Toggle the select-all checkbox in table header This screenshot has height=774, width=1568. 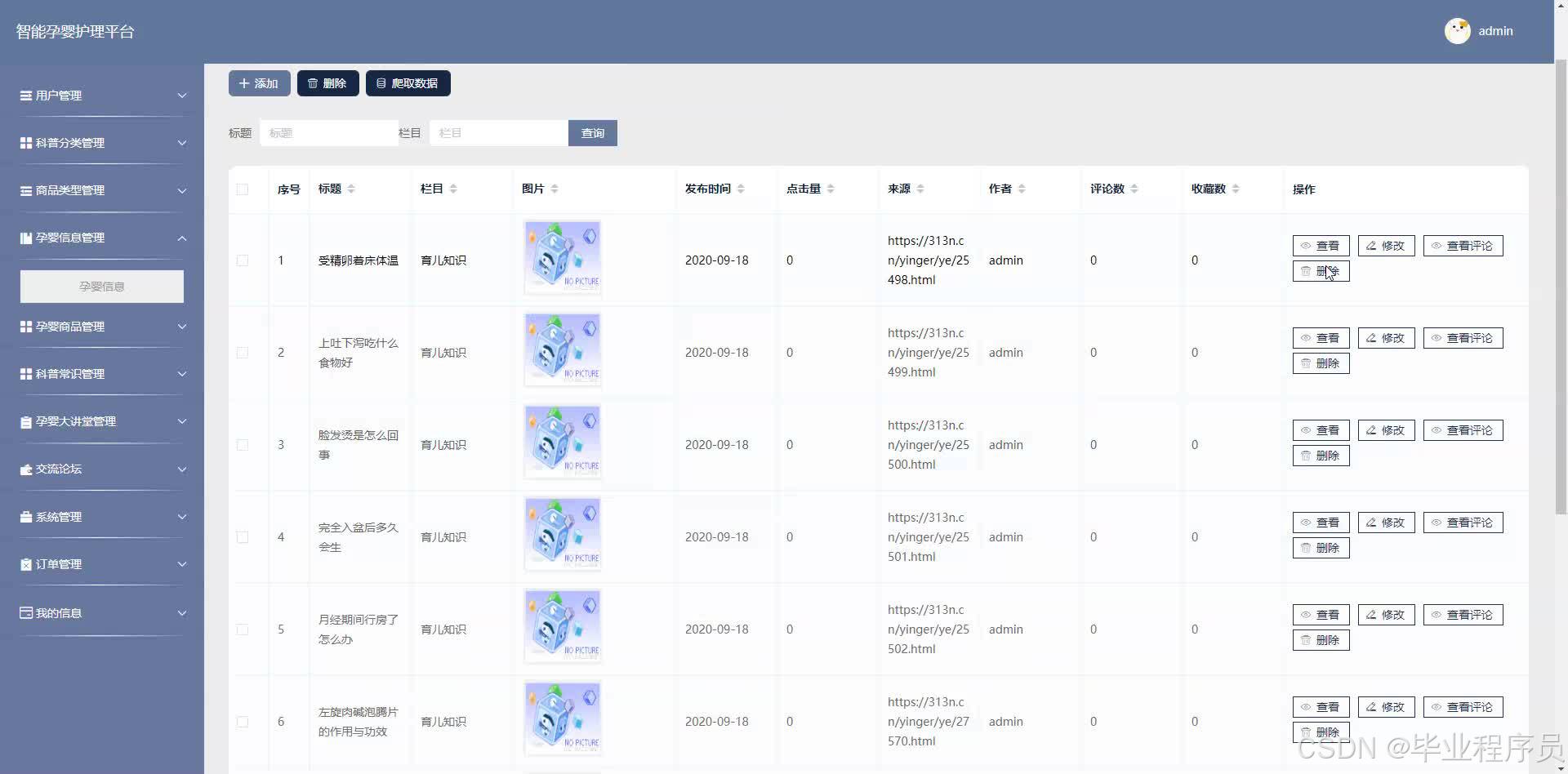243,189
